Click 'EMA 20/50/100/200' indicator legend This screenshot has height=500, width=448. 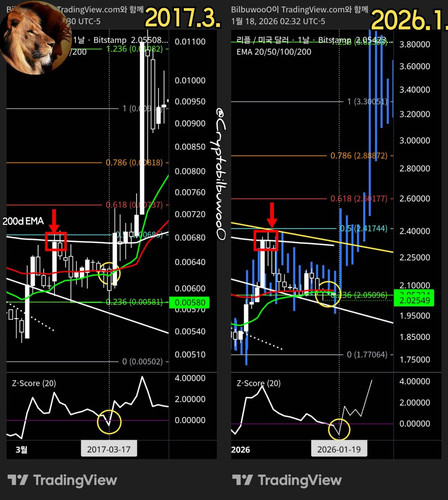pyautogui.click(x=274, y=52)
